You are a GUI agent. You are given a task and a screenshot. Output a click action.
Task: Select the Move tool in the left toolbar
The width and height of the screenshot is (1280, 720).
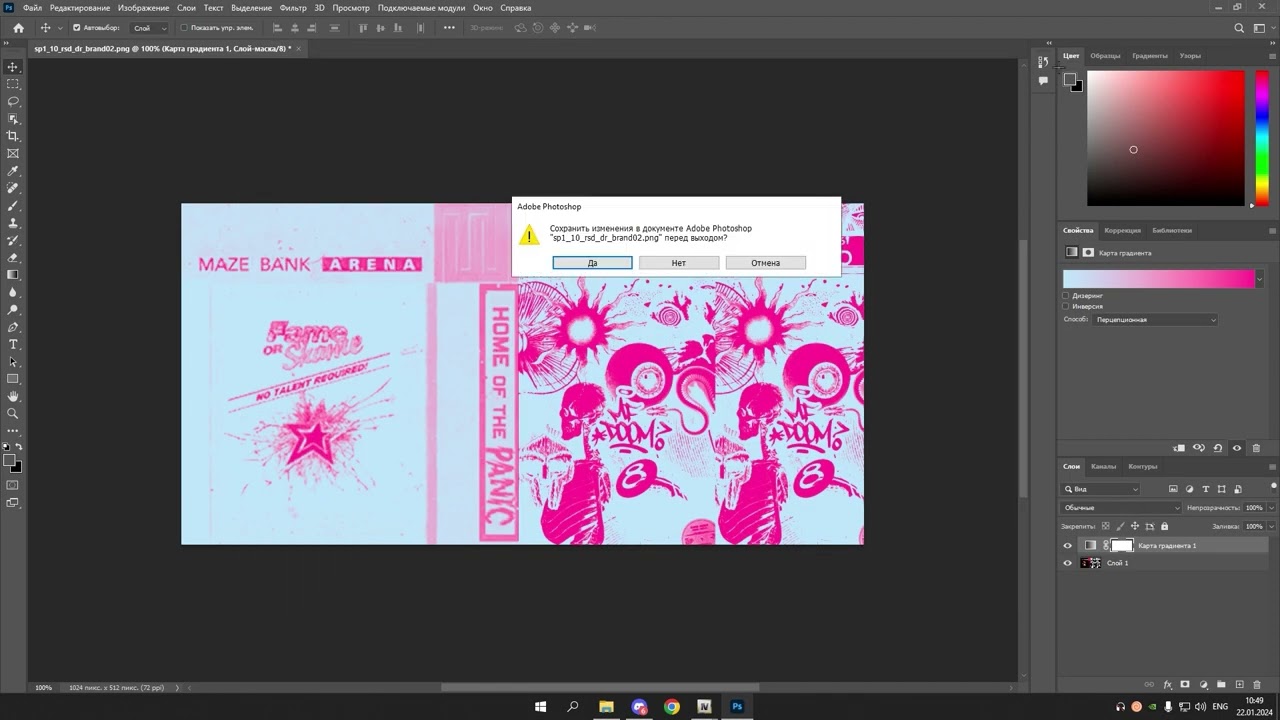pyautogui.click(x=13, y=67)
